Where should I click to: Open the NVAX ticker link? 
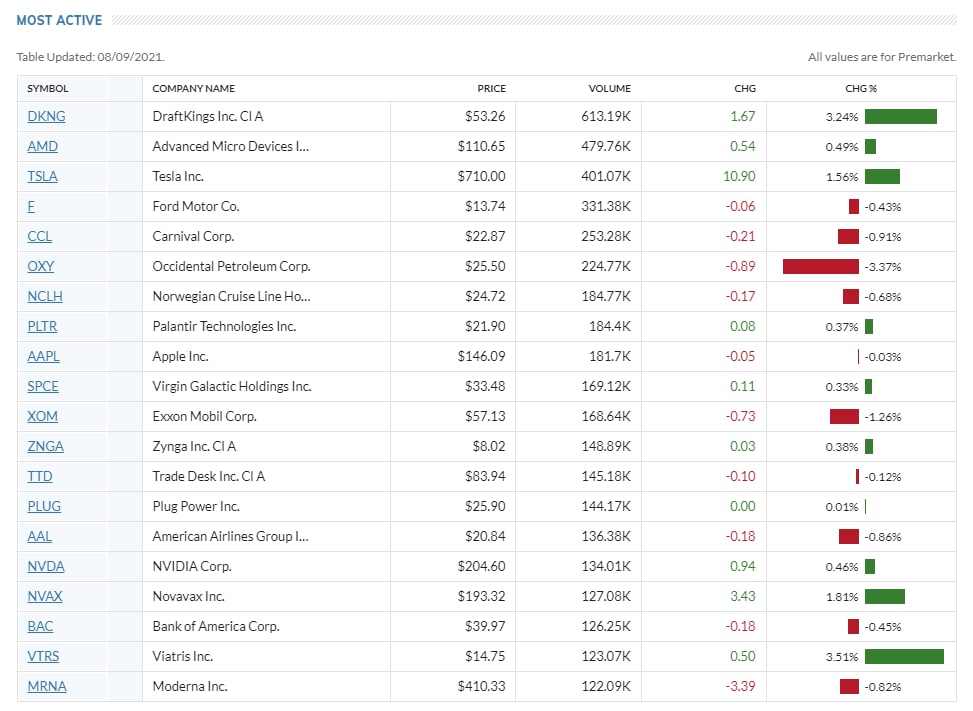click(x=45, y=597)
